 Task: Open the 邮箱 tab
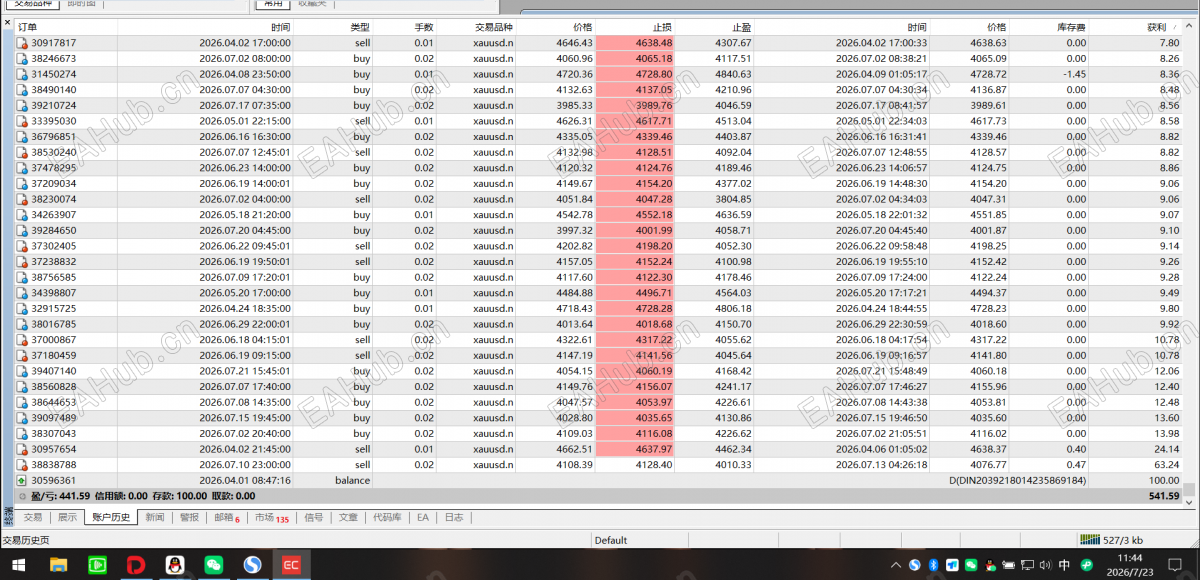[x=227, y=518]
